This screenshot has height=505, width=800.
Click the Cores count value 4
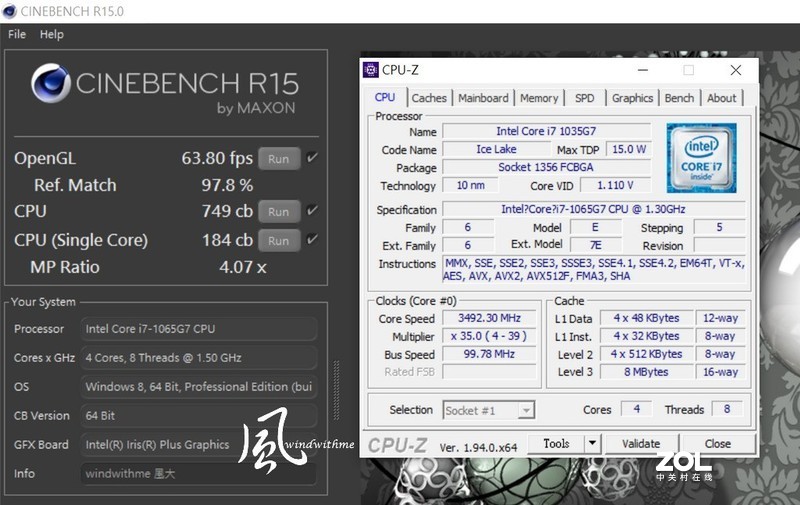point(637,409)
